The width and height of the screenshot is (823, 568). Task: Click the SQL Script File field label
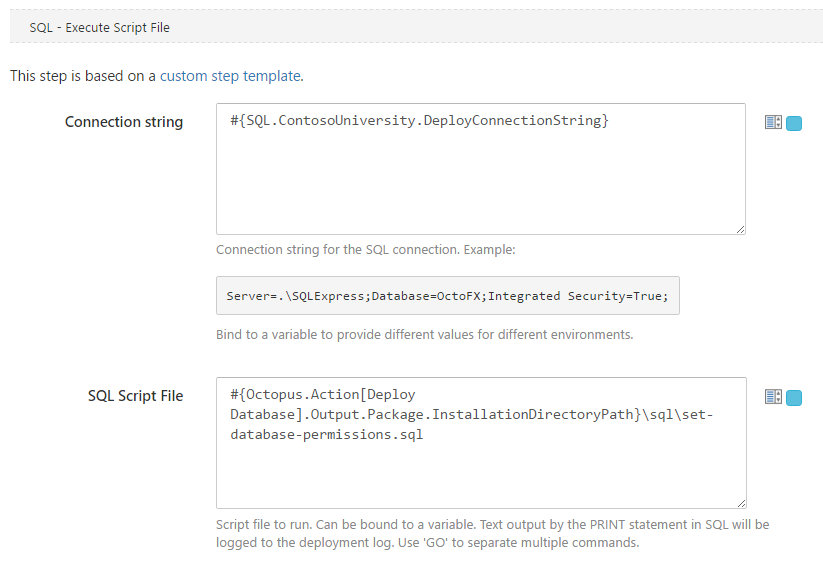[135, 396]
